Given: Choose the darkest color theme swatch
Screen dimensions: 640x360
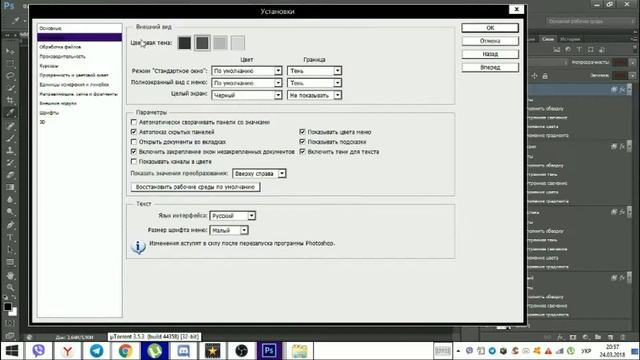Looking at the screenshot, I should click(x=184, y=43).
